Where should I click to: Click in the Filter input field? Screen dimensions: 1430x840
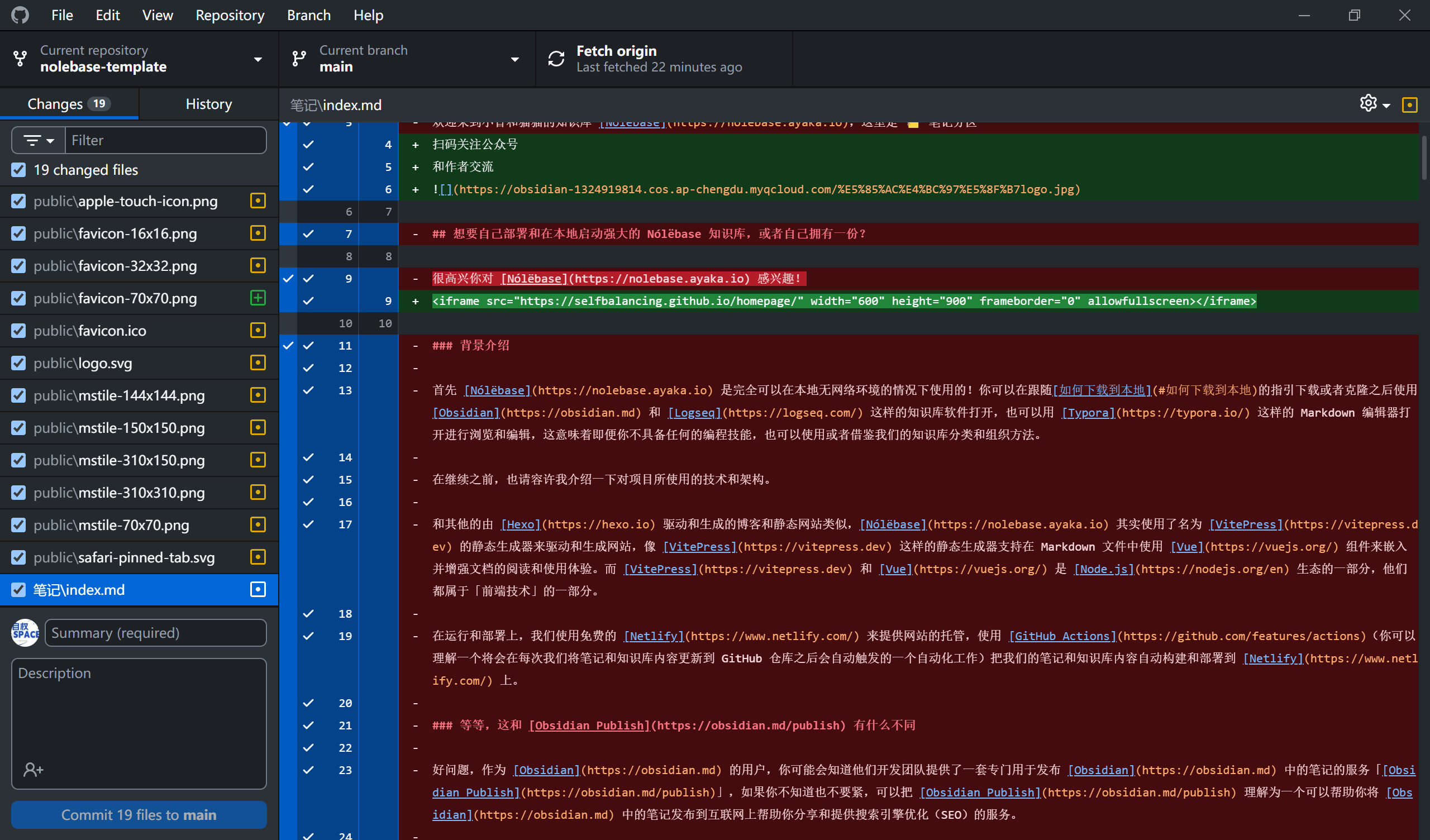(x=166, y=140)
